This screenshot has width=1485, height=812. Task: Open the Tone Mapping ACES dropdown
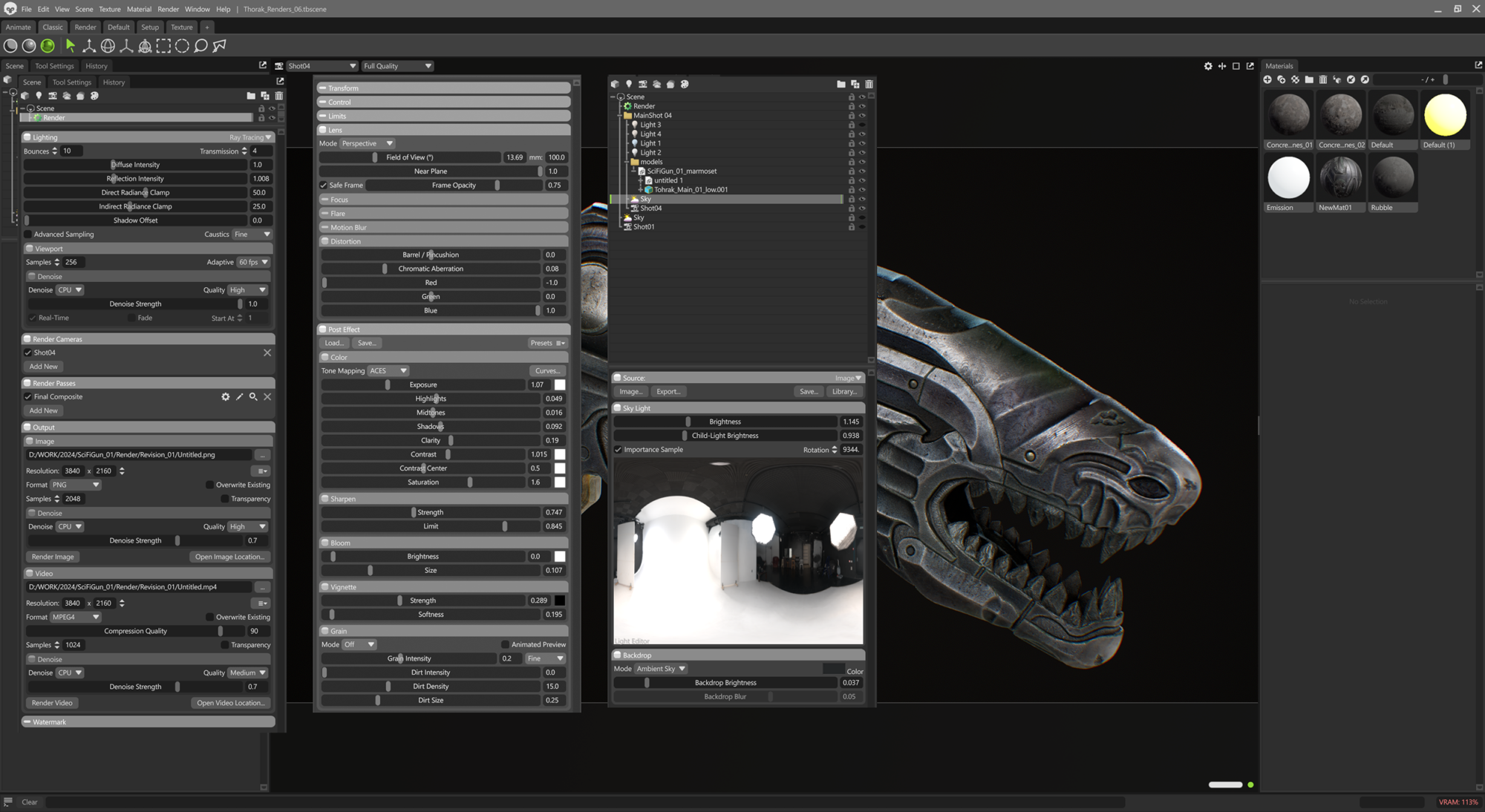click(389, 371)
